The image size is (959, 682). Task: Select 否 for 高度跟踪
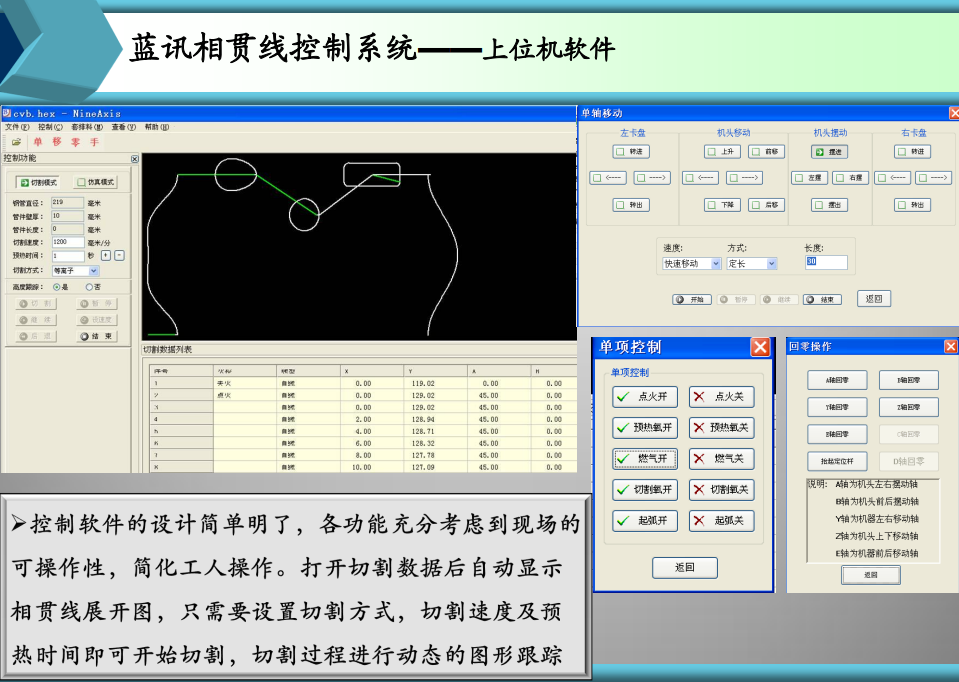(x=89, y=287)
